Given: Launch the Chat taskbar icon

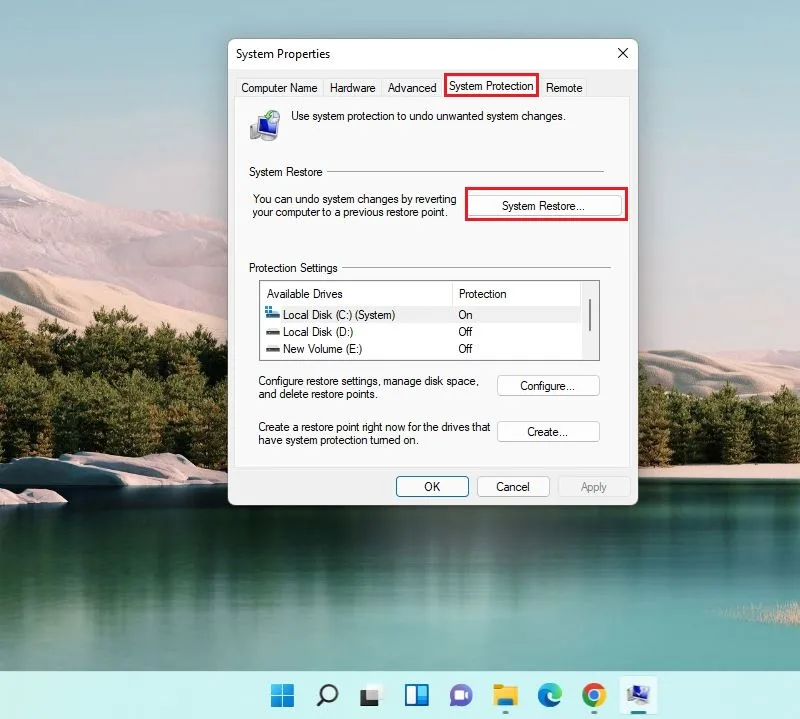Looking at the screenshot, I should pyautogui.click(x=461, y=695).
